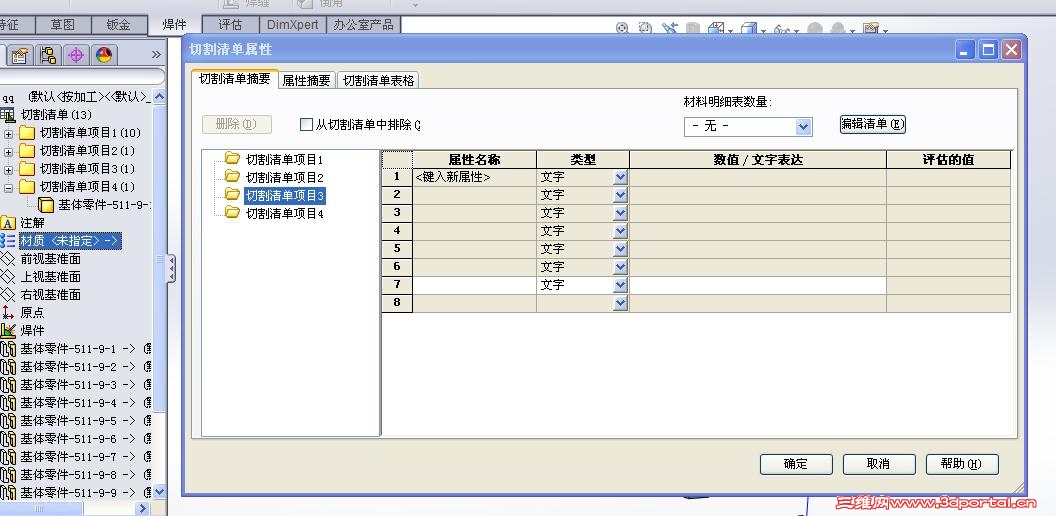The height and width of the screenshot is (516, 1056).
Task: Open 材料明细表数量 dropdown
Action: coord(803,127)
